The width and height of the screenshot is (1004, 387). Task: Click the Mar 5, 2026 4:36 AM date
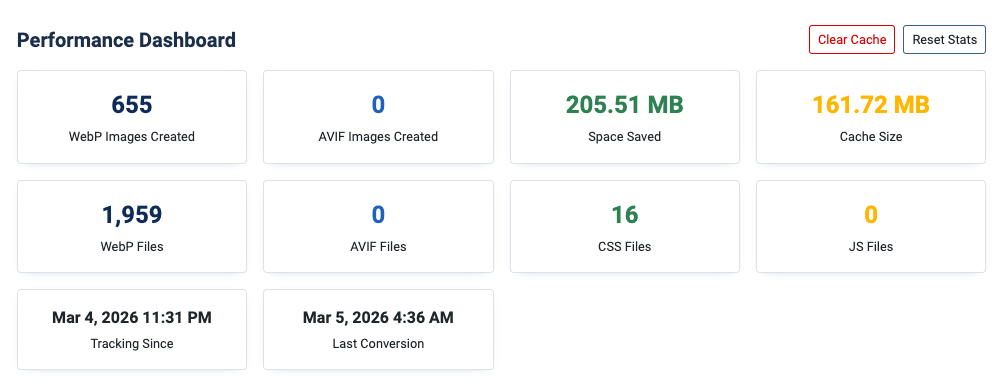[378, 318]
